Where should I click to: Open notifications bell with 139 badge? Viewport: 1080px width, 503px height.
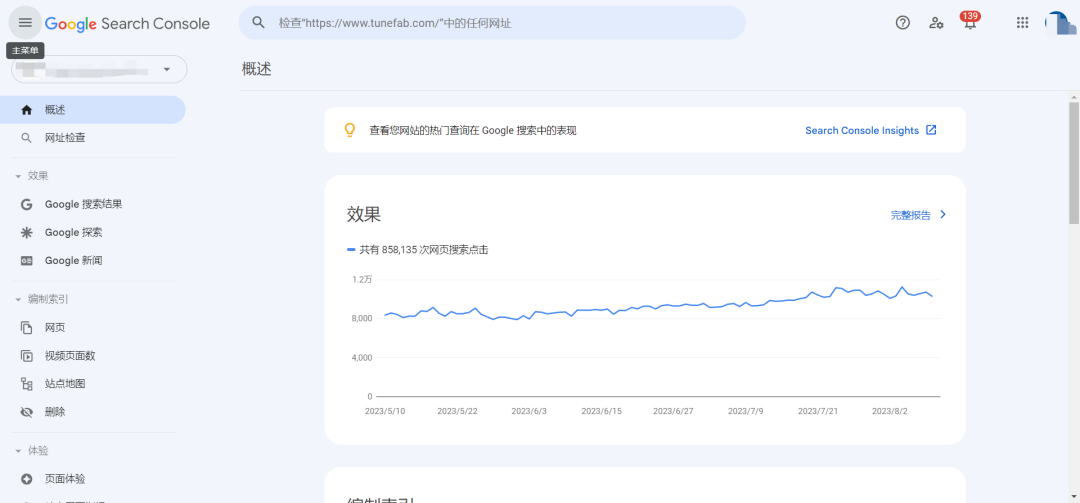click(x=970, y=21)
